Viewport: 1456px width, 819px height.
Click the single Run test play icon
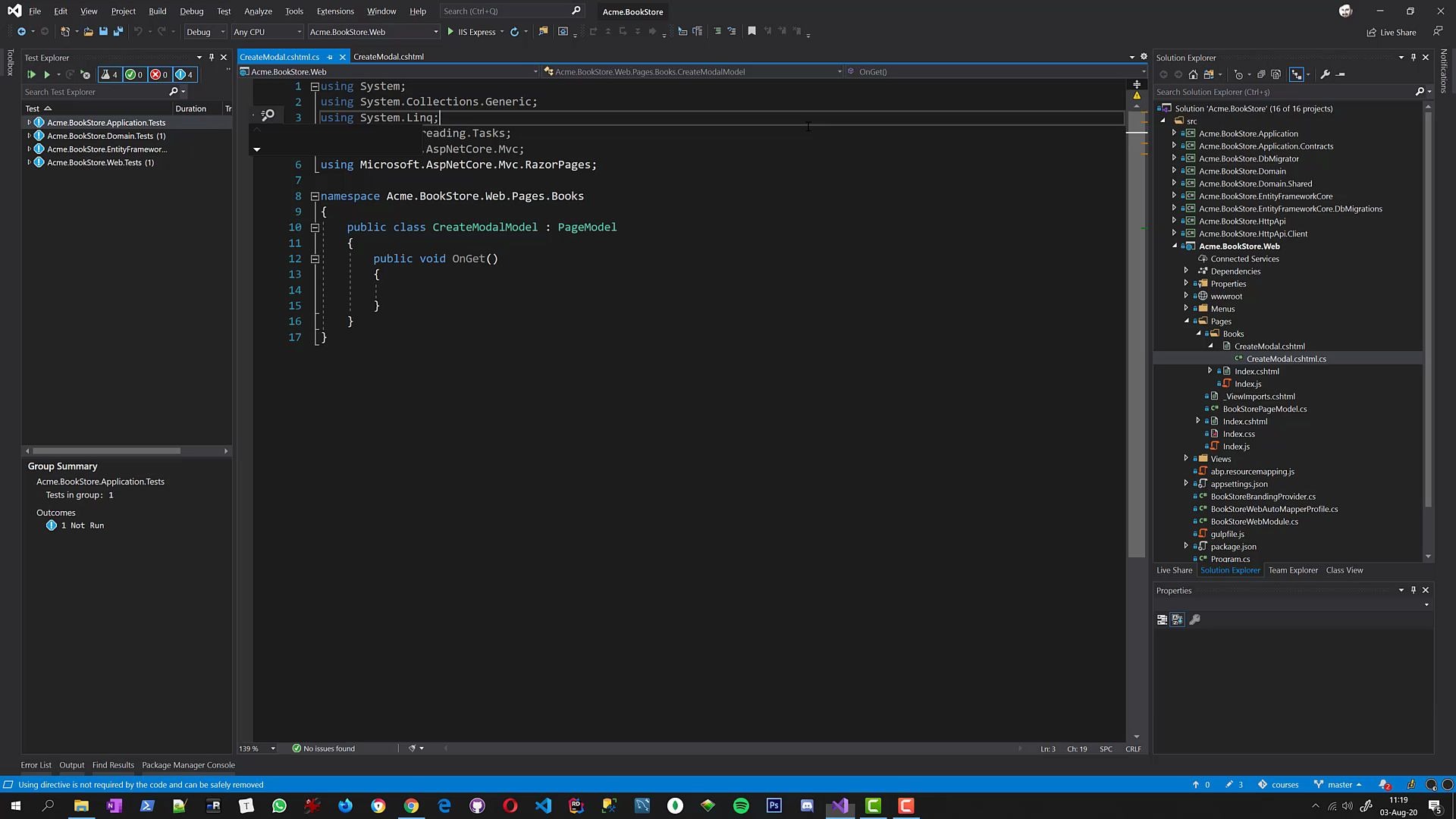tap(46, 74)
